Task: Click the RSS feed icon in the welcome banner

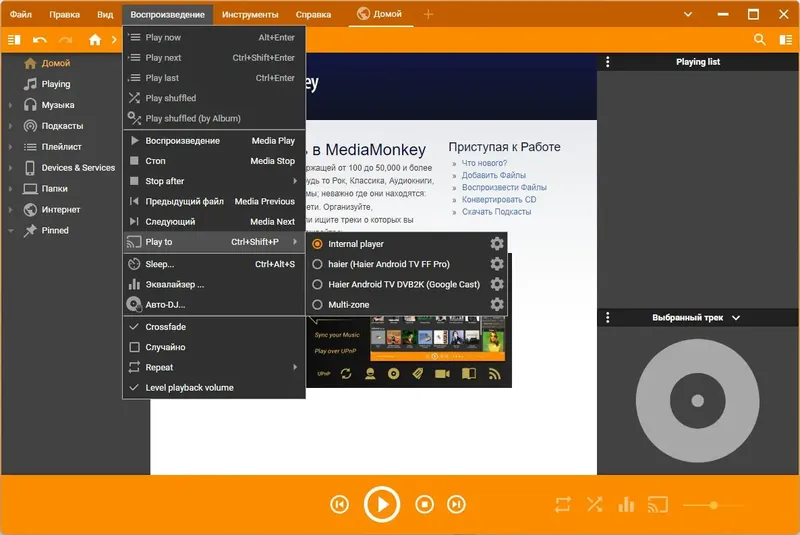Action: pos(494,374)
